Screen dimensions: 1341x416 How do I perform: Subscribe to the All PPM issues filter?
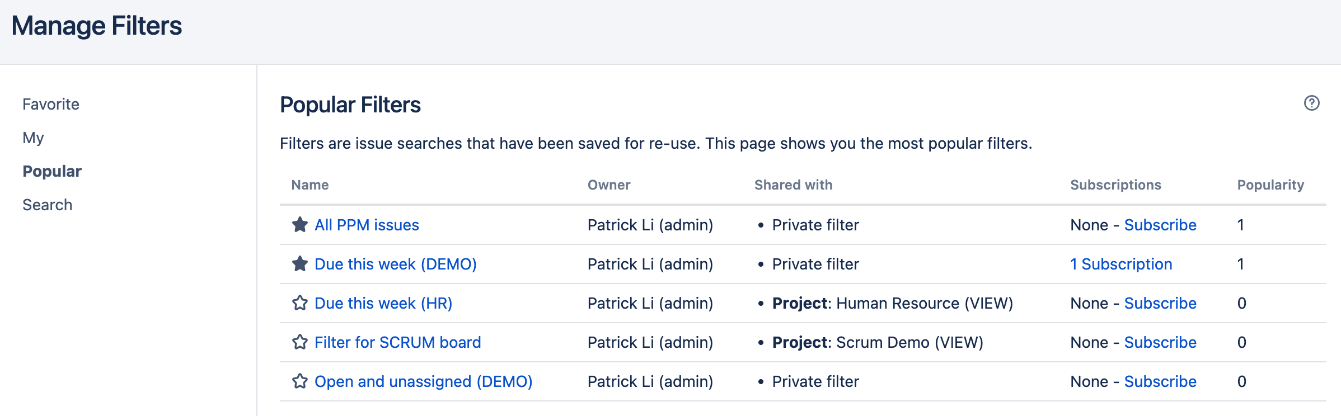pos(1160,225)
